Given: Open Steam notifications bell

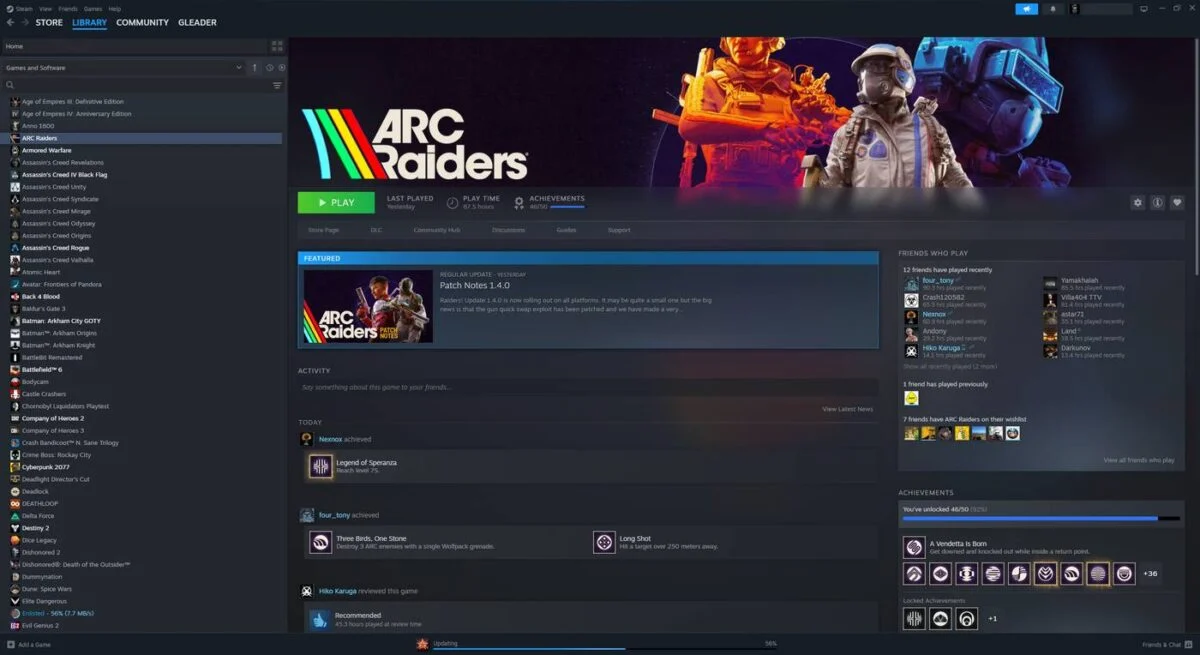Looking at the screenshot, I should pos(1053,8).
